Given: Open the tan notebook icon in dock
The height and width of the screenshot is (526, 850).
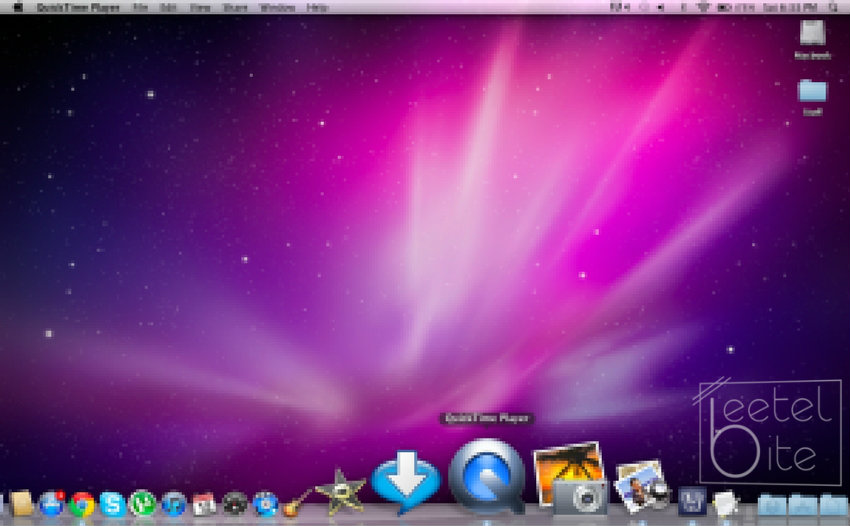Looking at the screenshot, I should [x=22, y=503].
